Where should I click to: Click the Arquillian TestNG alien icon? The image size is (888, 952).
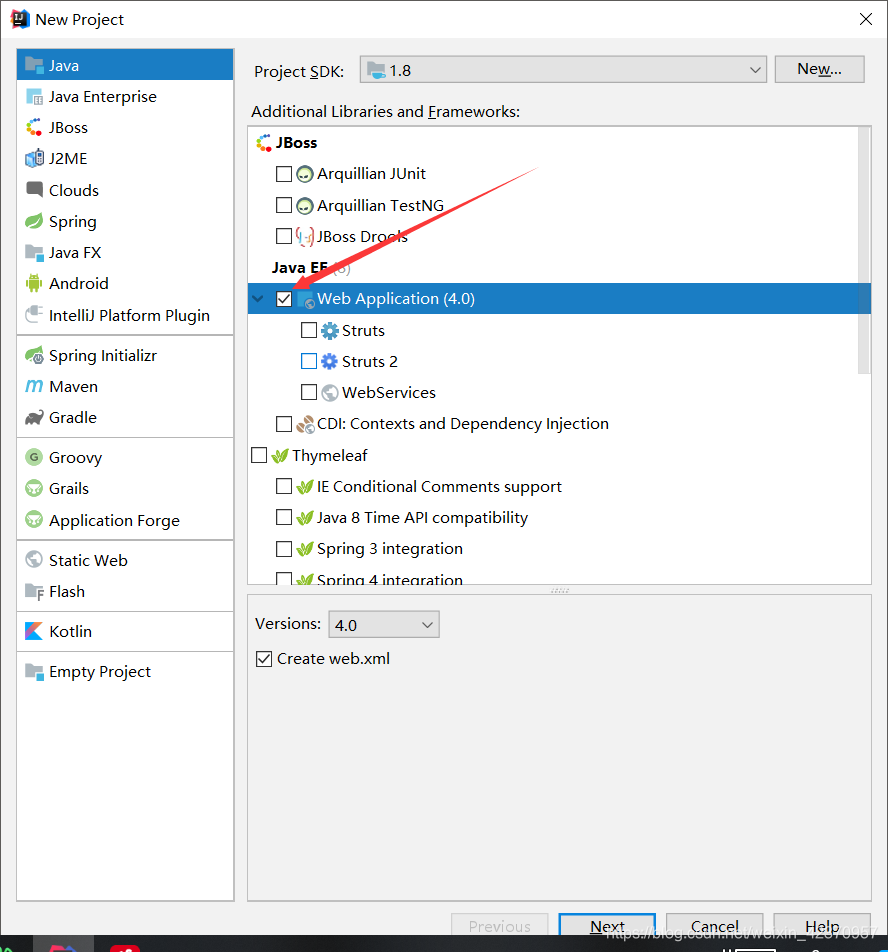(x=305, y=206)
